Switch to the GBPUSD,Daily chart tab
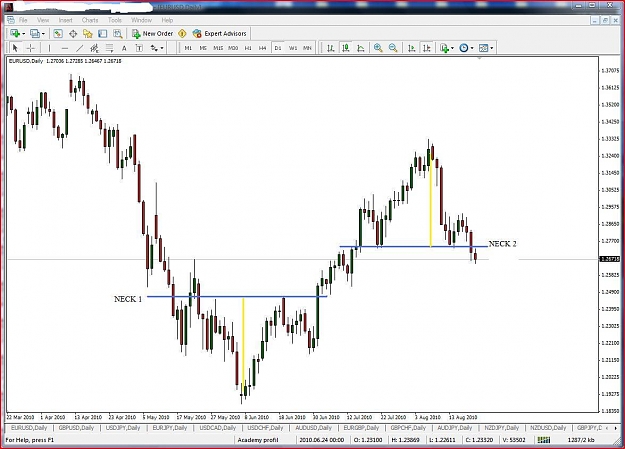 (x=76, y=428)
